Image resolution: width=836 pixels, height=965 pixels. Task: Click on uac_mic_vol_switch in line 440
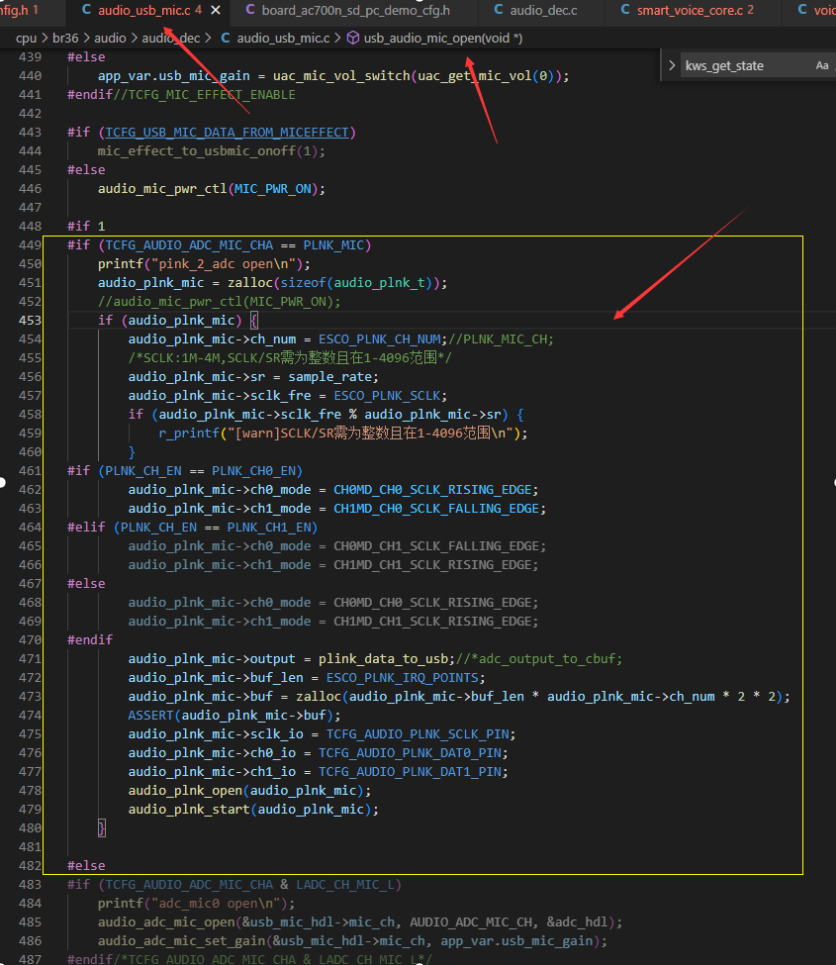(342, 76)
